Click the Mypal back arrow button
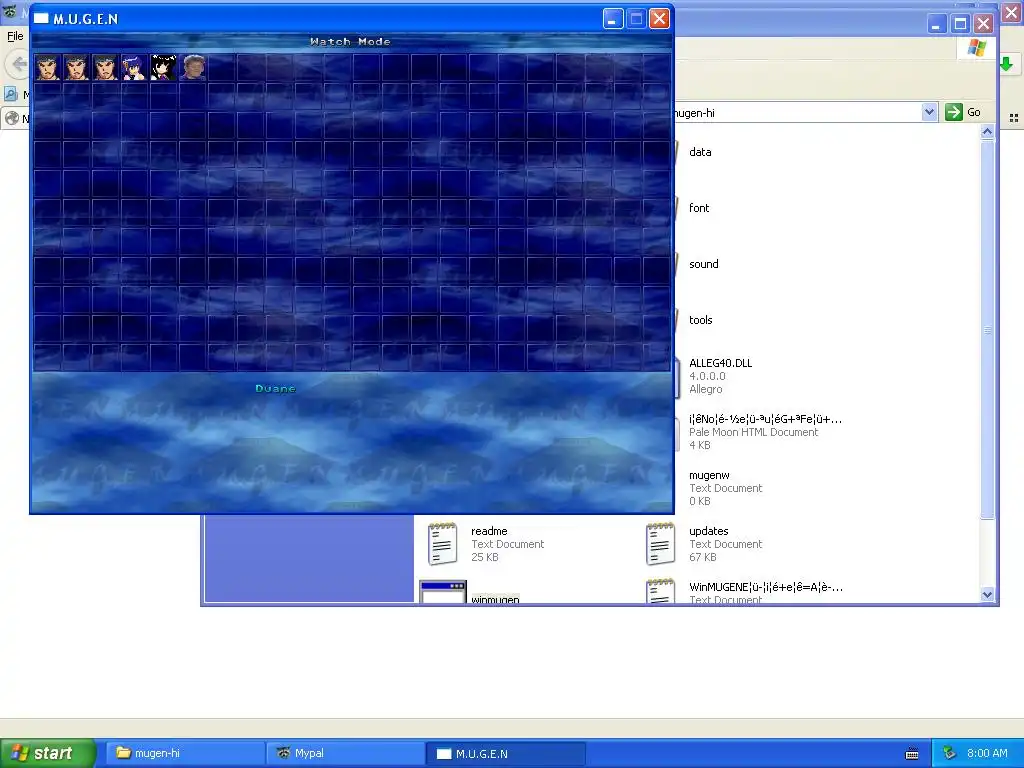The width and height of the screenshot is (1024, 768). point(18,64)
